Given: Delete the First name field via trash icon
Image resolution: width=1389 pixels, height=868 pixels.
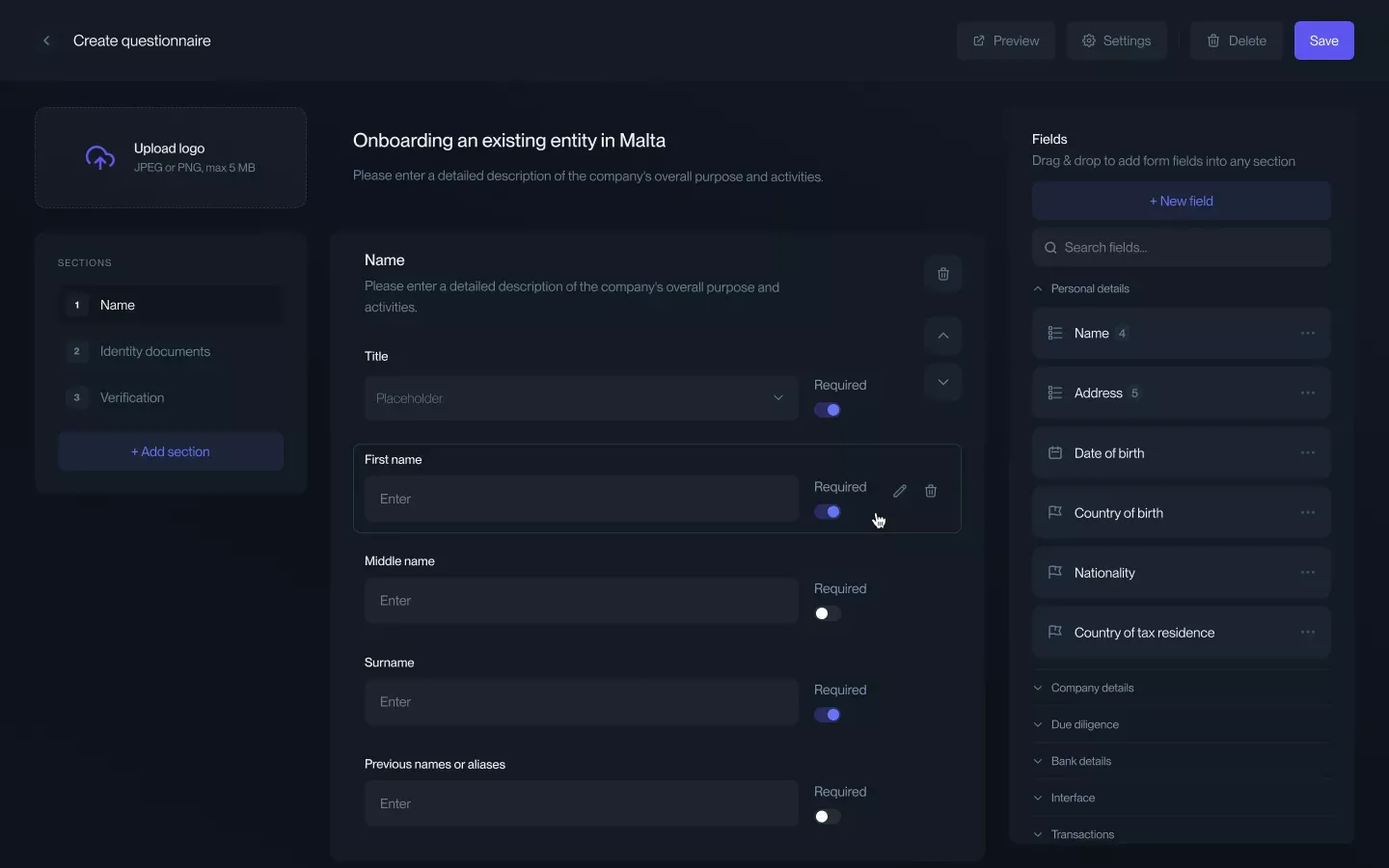Looking at the screenshot, I should 931,491.
